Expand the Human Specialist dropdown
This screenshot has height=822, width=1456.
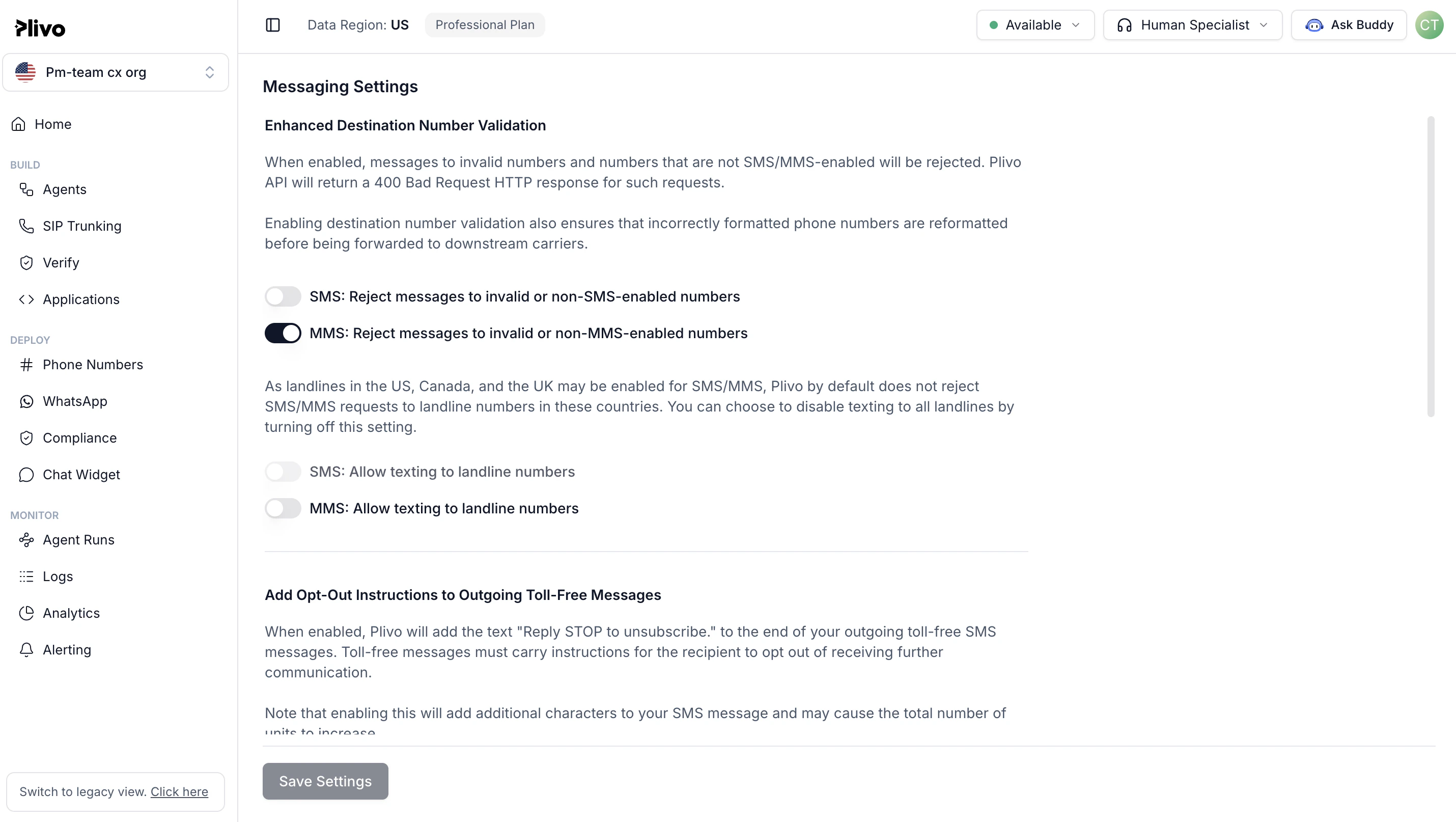(x=1193, y=25)
